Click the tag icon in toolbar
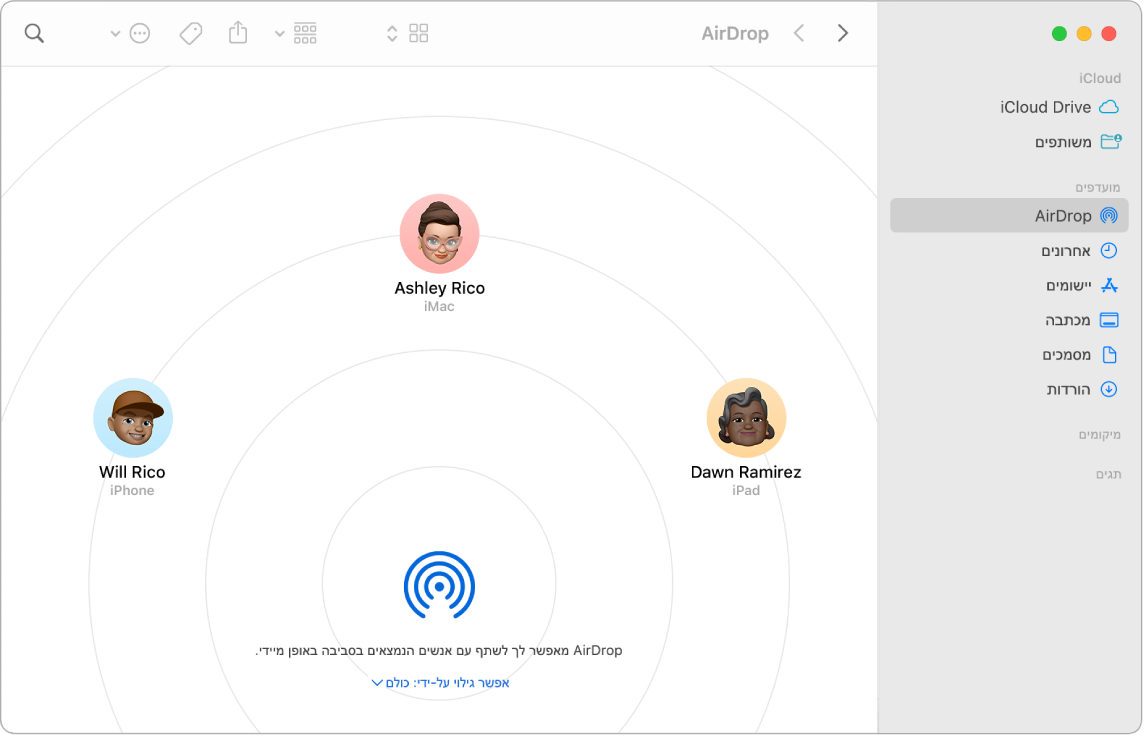This screenshot has width=1144, height=737. pos(190,34)
